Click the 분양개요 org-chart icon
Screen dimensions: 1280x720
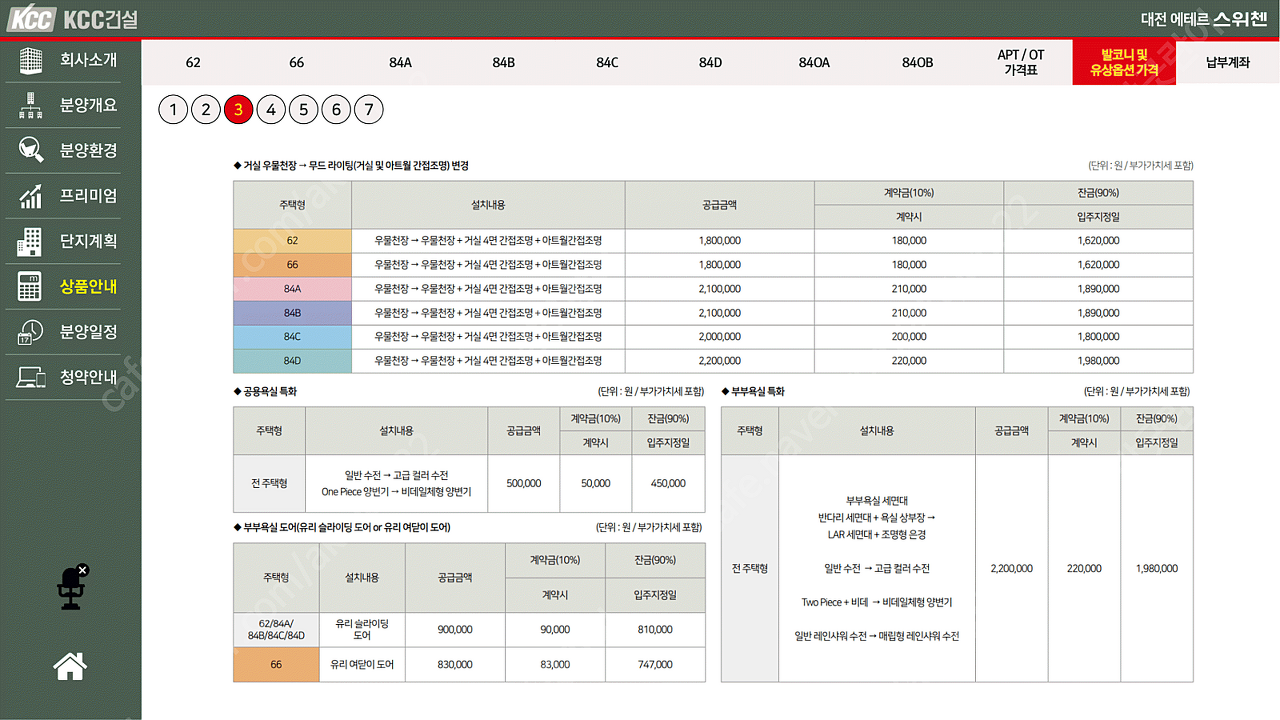pos(31,105)
